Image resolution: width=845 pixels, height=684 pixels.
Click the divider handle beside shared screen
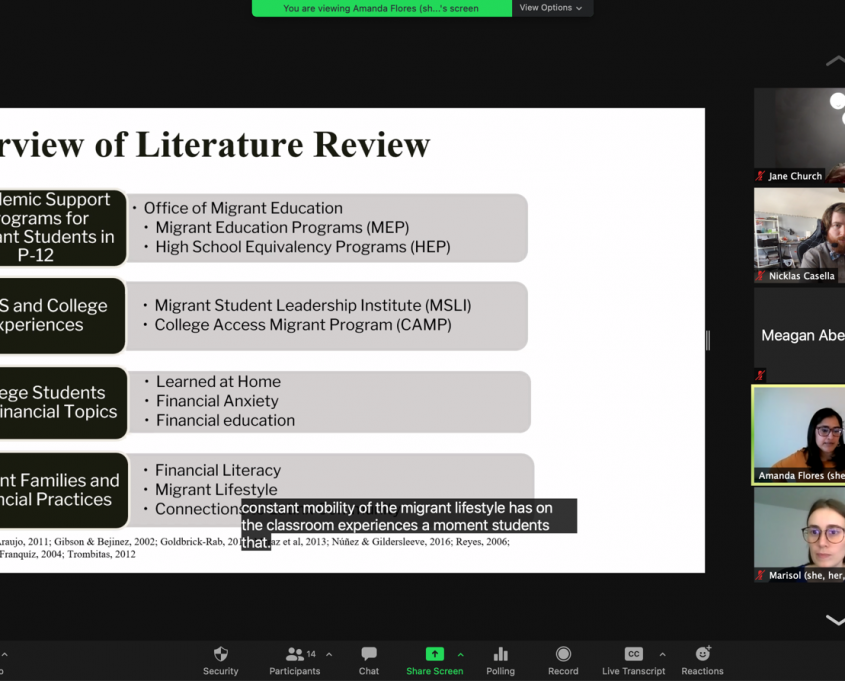pos(708,340)
